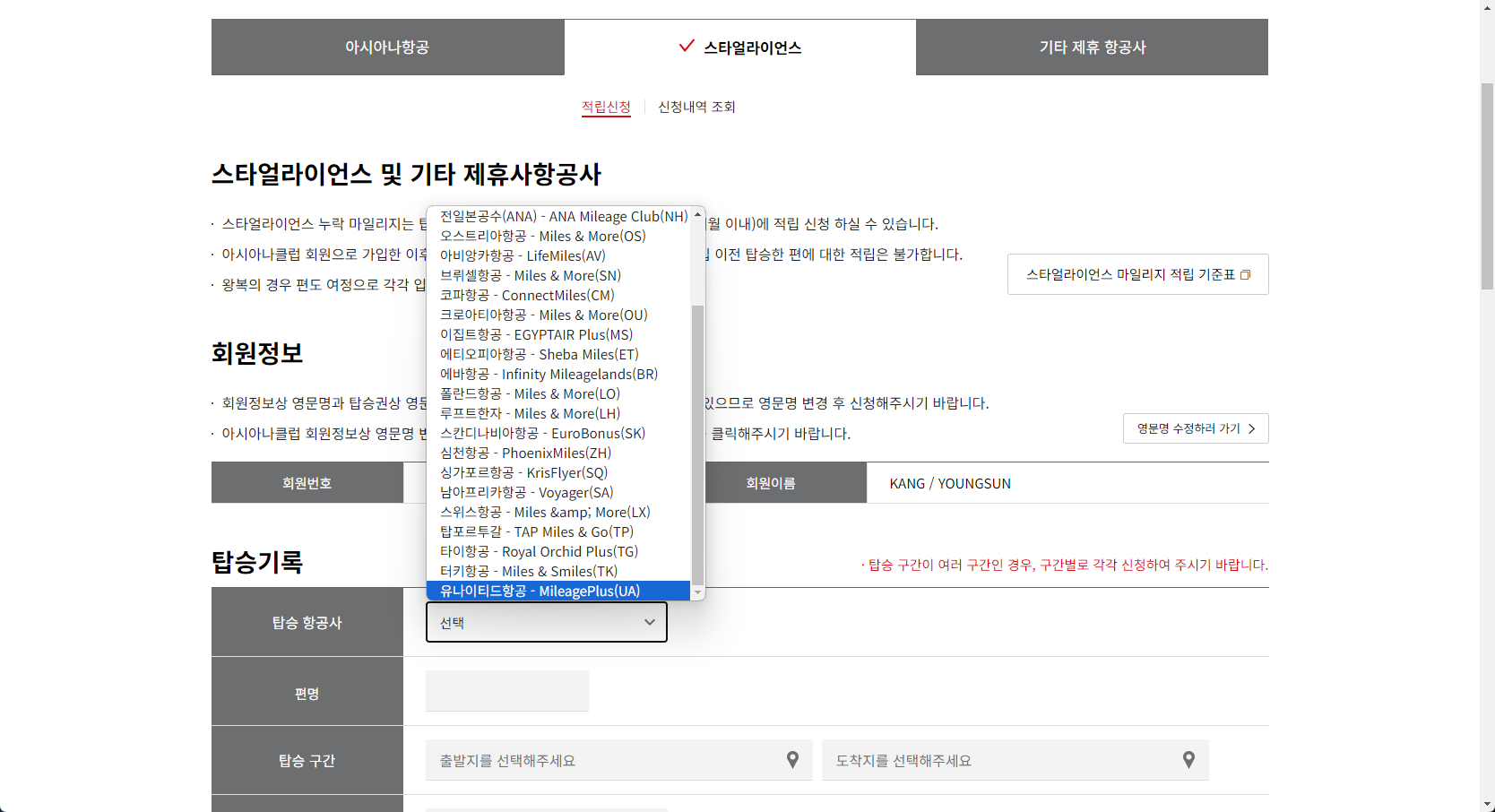Screen dimensions: 1495x812
Task: Select 유나이티드항공 - MileagePlus(UA) highlighted option
Action: [558, 591]
